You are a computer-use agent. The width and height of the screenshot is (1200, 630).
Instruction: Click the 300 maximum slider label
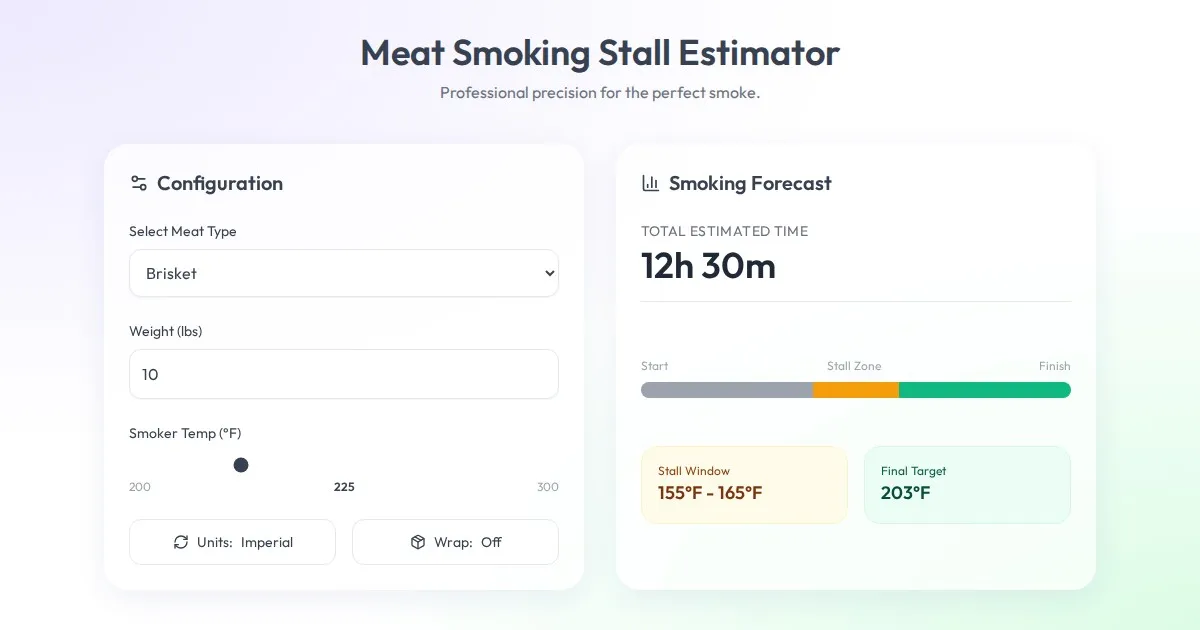click(x=547, y=487)
